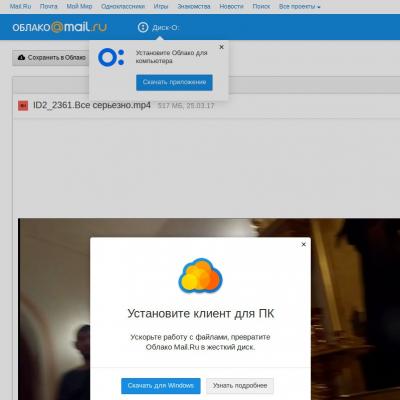The image size is (400, 400).
Task: Close the Установите Облако popup
Action: point(221,47)
